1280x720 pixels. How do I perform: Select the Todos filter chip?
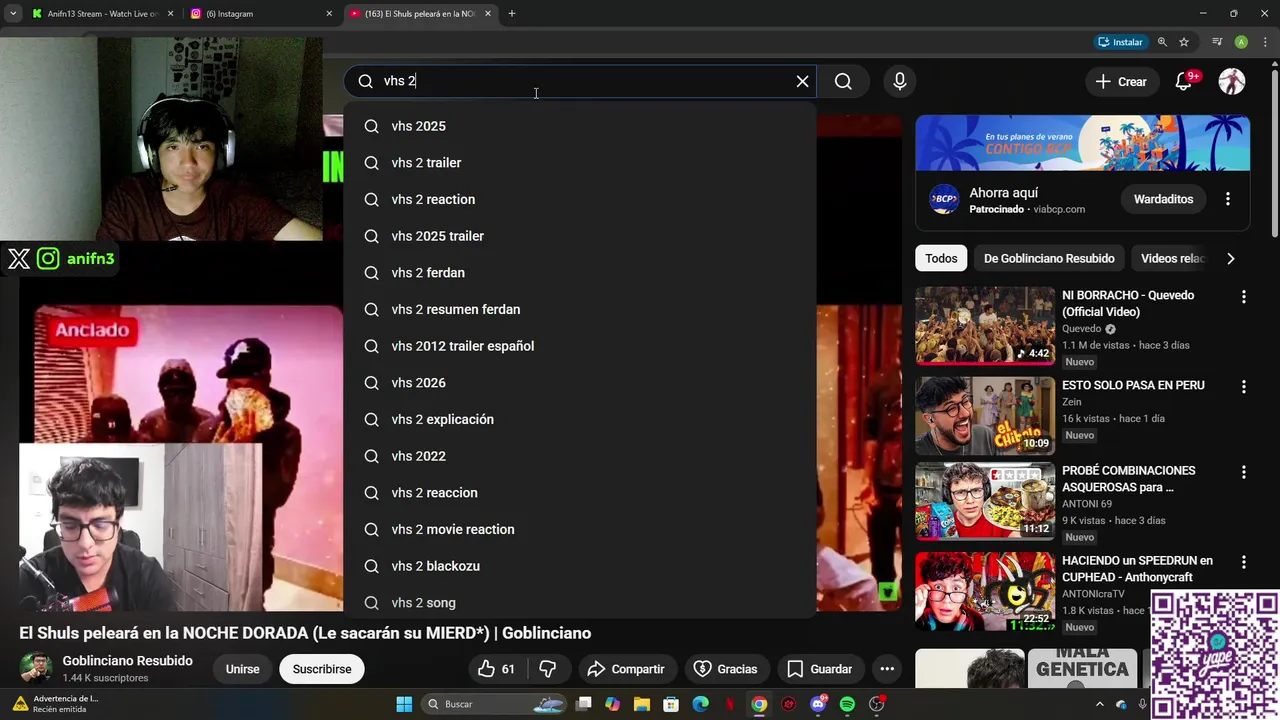tap(941, 258)
